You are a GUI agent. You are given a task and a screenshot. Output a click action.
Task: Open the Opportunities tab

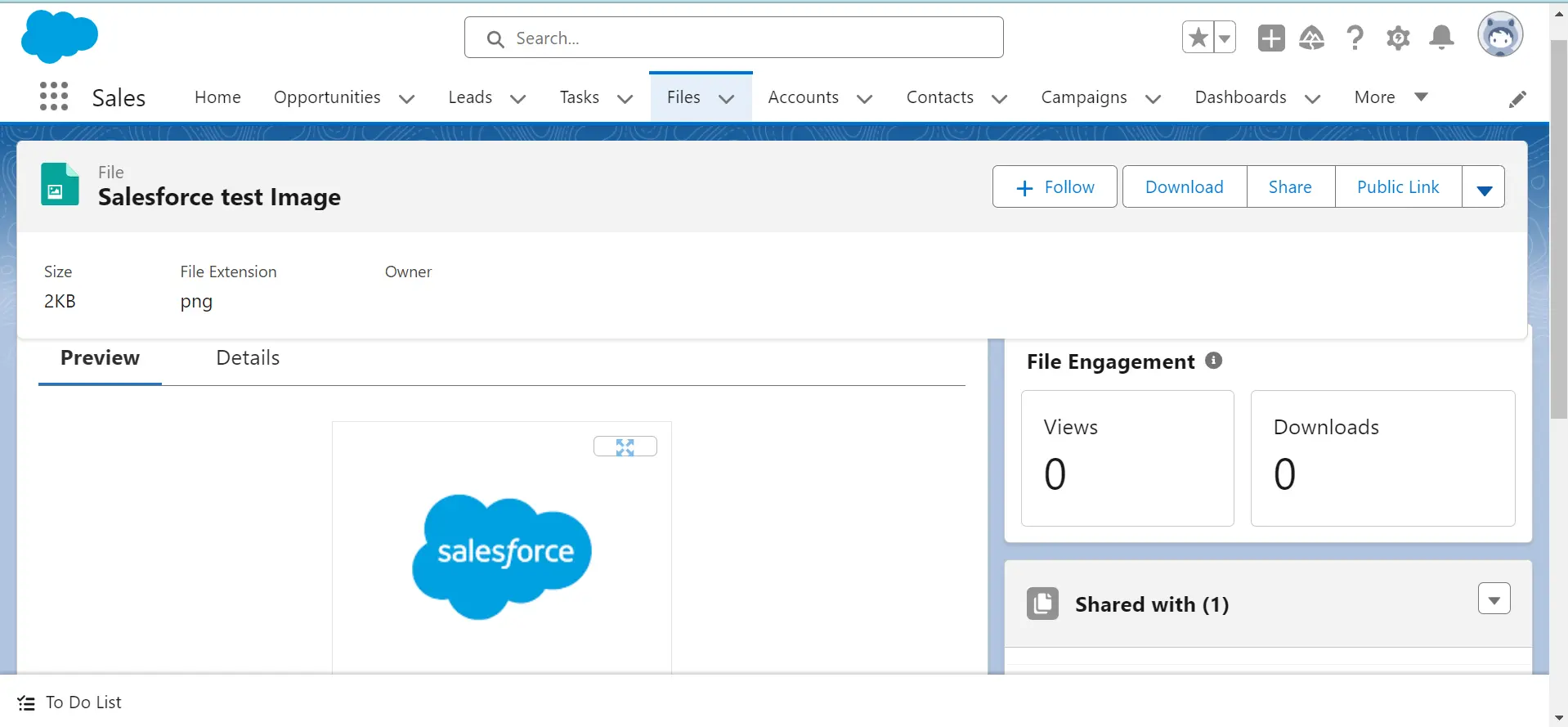point(327,97)
